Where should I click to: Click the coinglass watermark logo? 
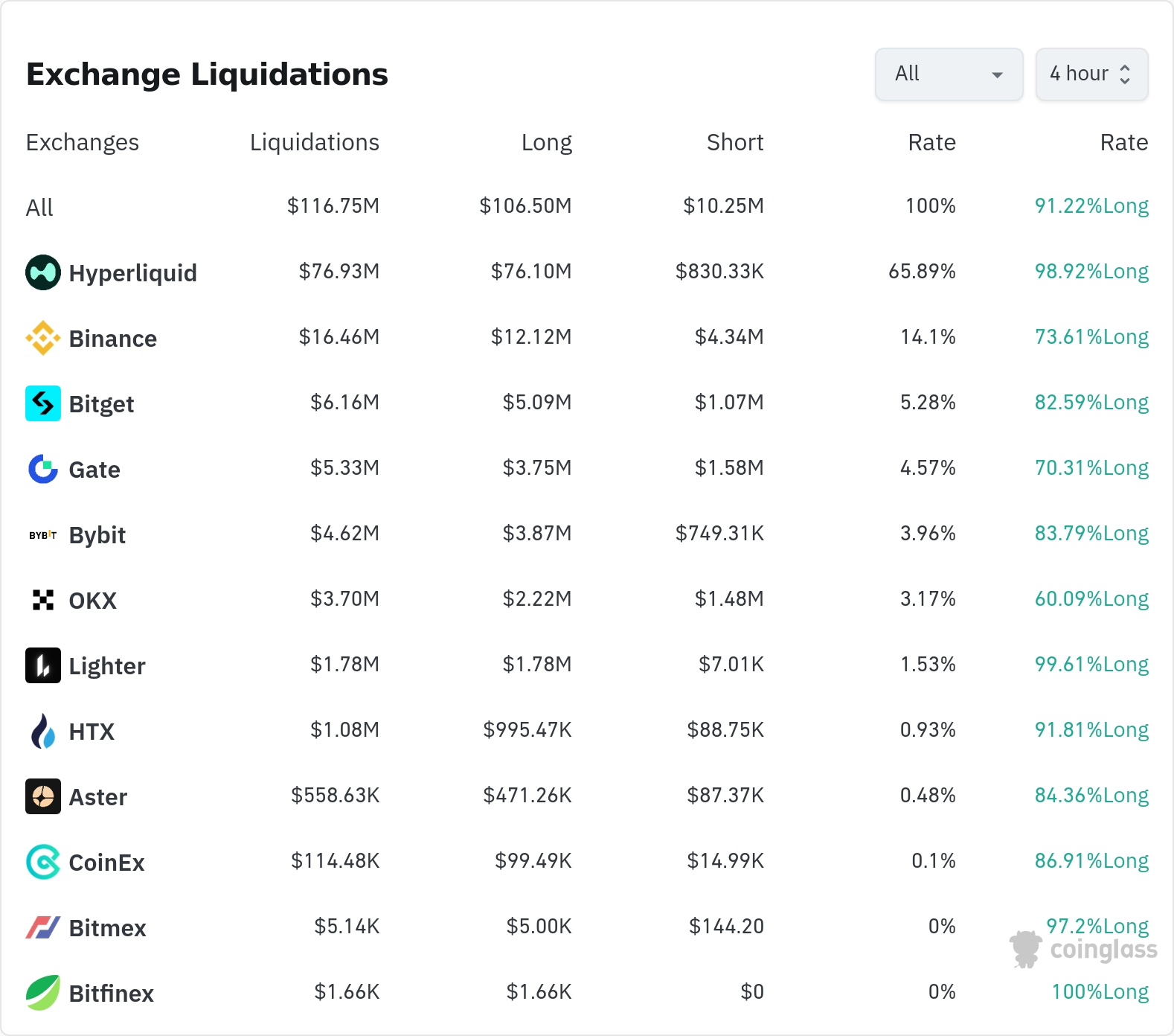point(1083,950)
